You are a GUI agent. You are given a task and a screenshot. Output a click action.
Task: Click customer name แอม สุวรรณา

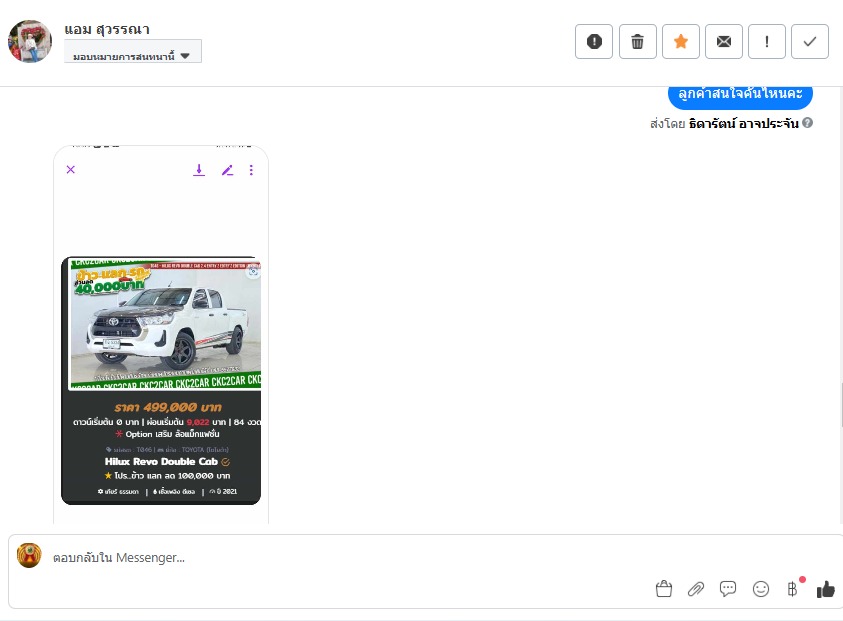point(107,30)
